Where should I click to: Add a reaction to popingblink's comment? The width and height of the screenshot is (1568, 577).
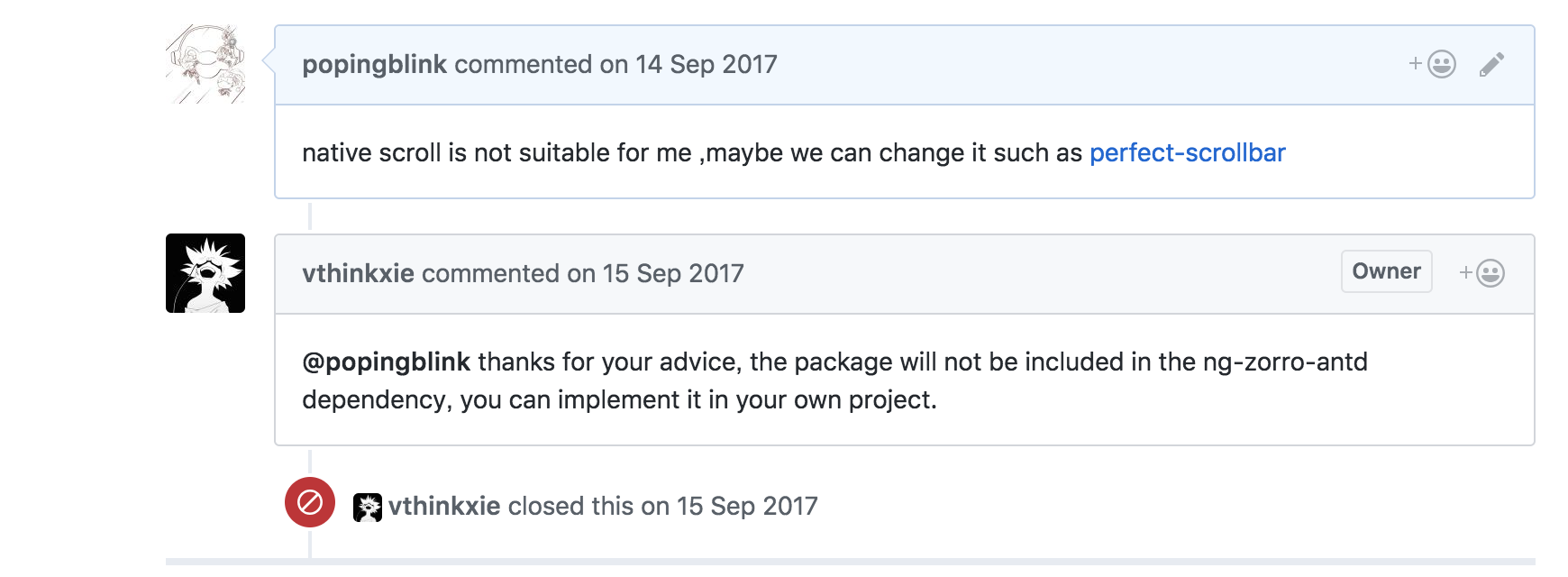tap(1433, 64)
